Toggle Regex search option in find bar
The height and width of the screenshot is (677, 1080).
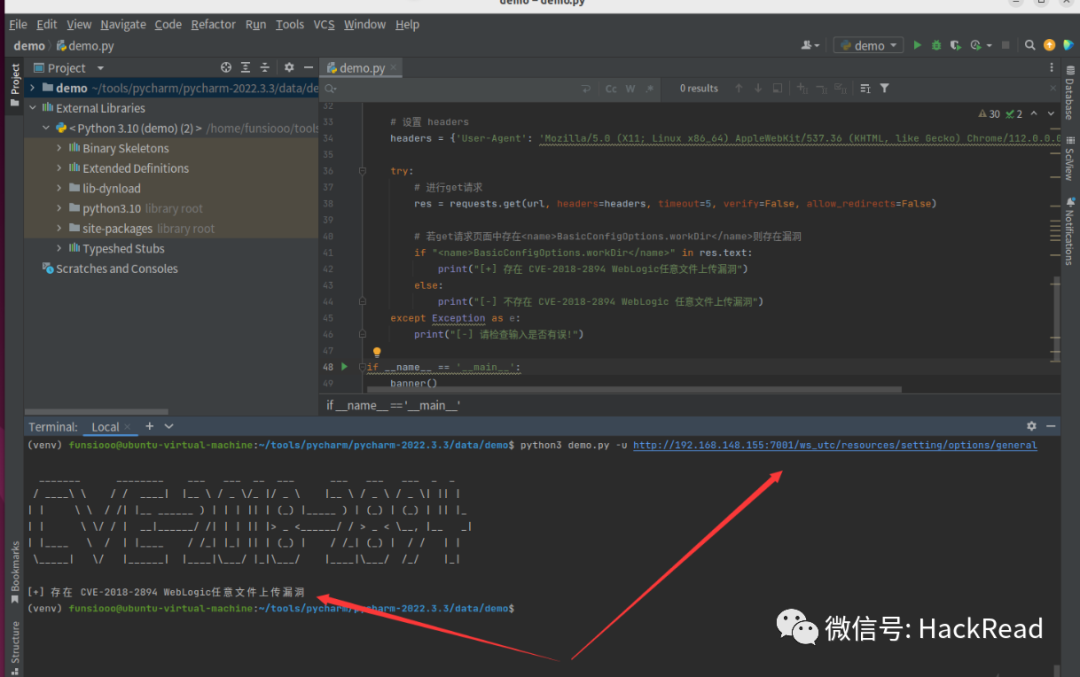click(650, 88)
